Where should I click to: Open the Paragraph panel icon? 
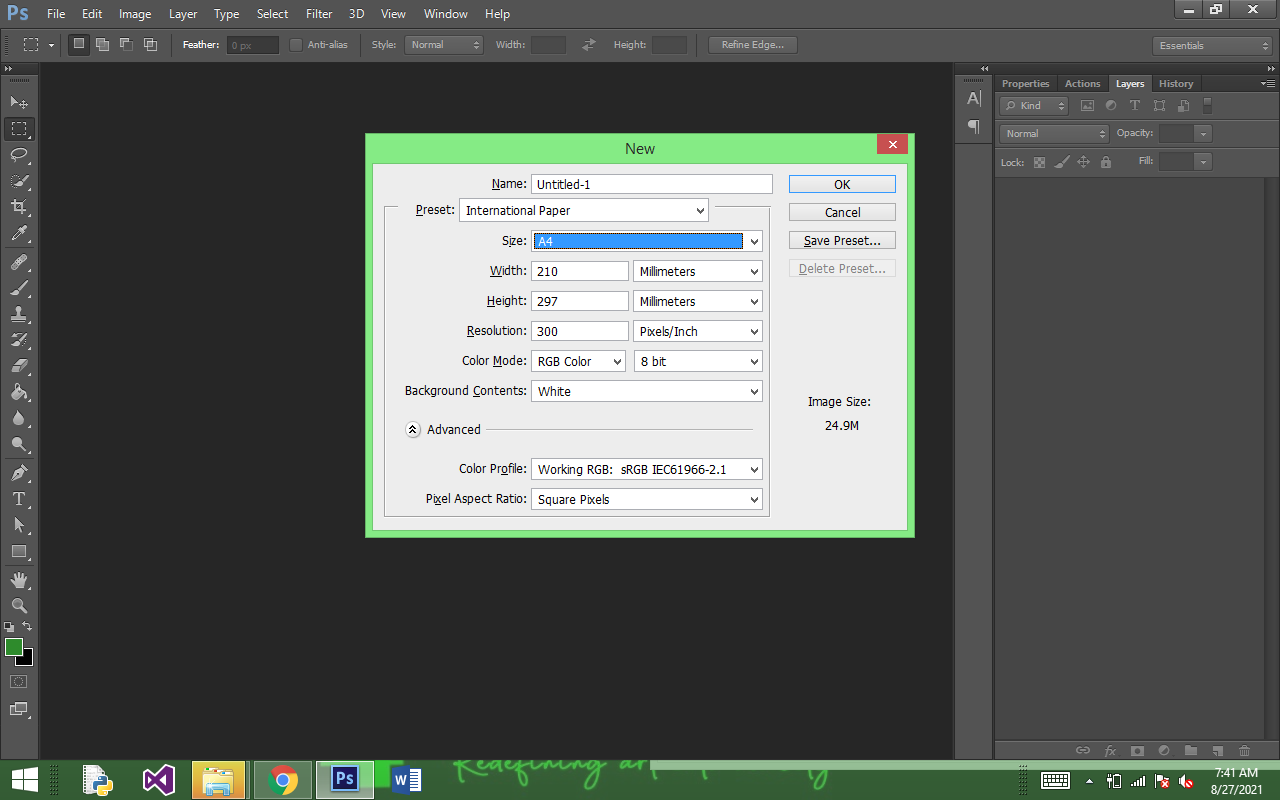974,126
